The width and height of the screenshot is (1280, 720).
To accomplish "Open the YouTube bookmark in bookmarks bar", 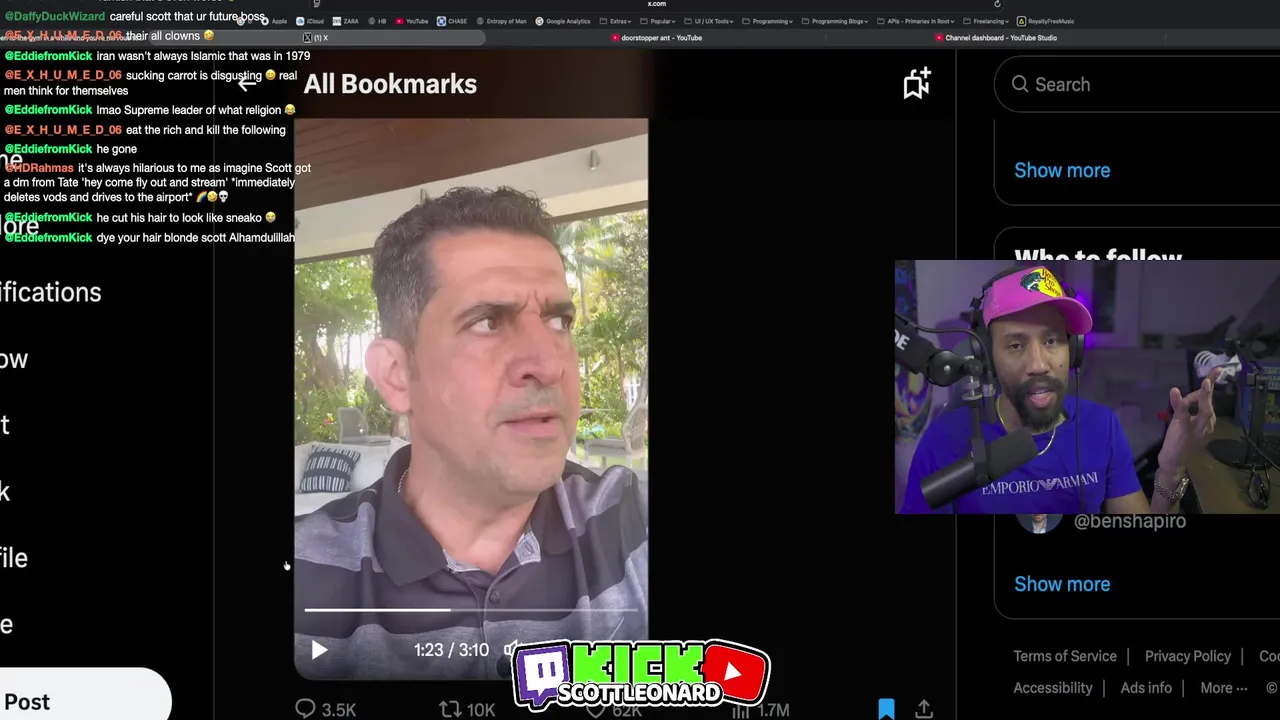I will point(412,21).
